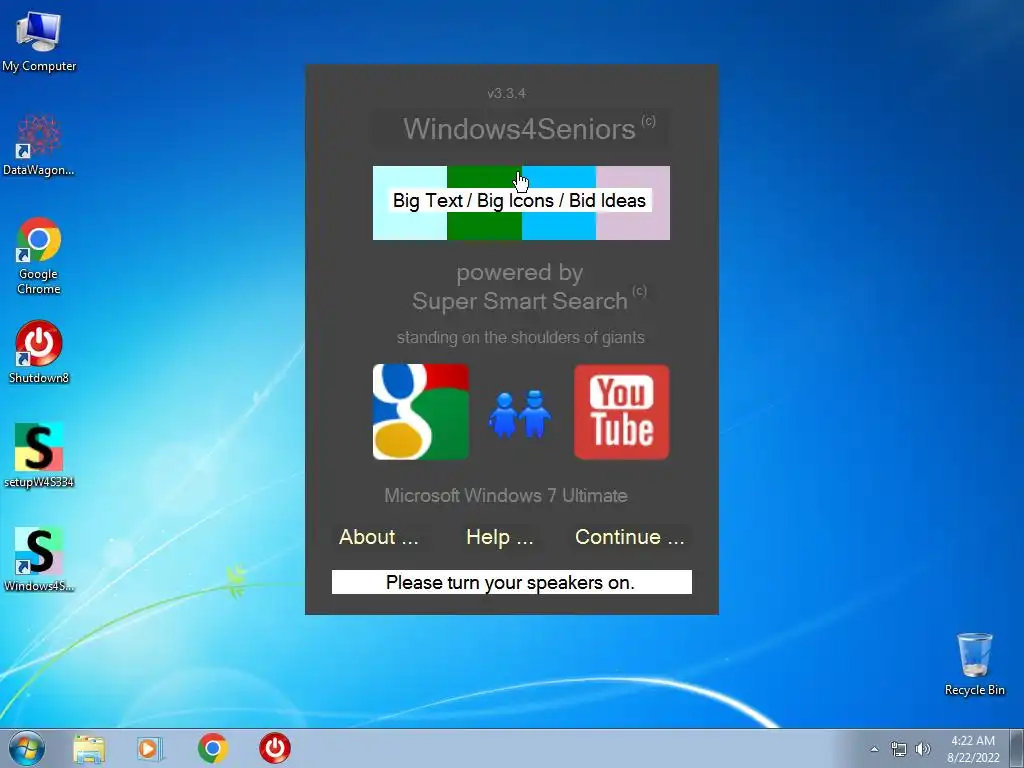The height and width of the screenshot is (768, 1024).
Task: Click the 'Please turn your speakers on.' field
Action: coord(511,582)
